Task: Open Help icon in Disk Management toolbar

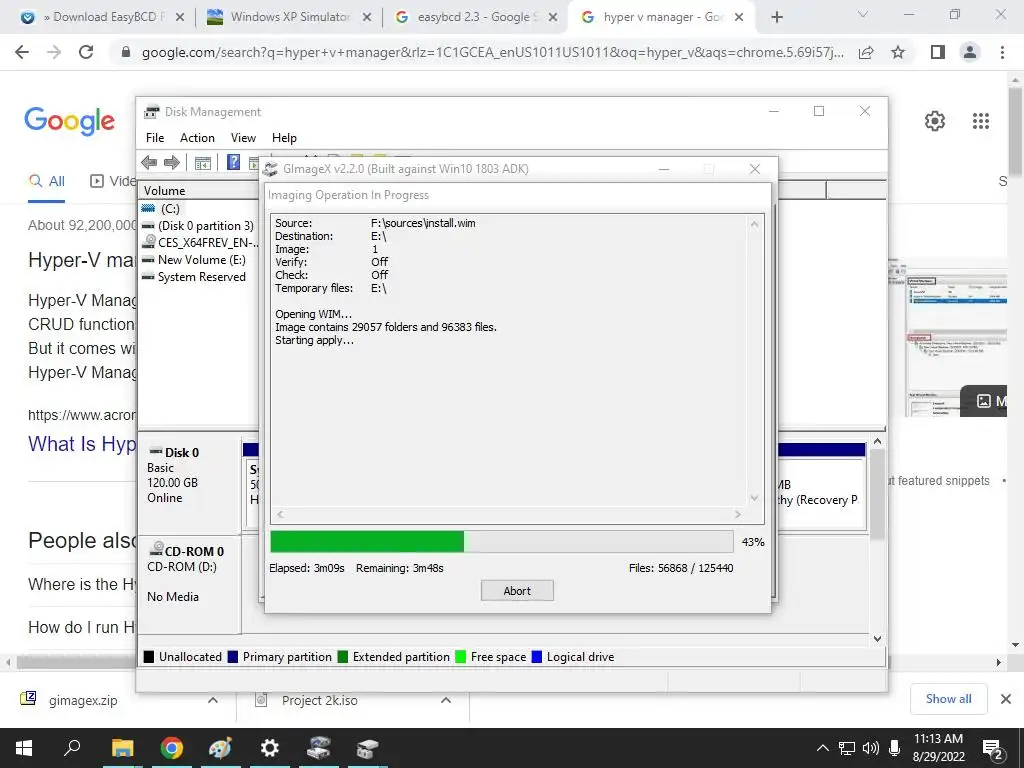Action: pos(233,162)
